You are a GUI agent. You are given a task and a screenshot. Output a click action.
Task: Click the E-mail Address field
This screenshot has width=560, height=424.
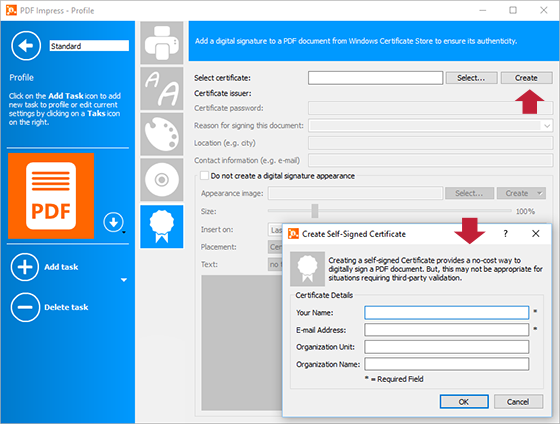coord(446,330)
